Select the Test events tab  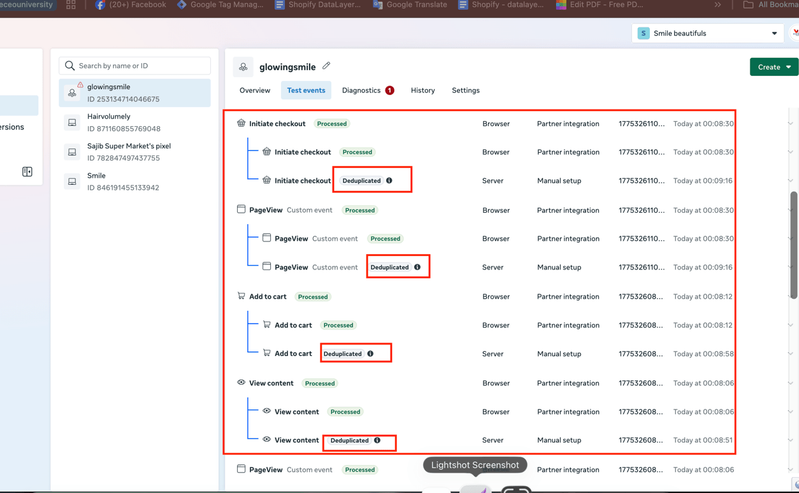pyautogui.click(x=306, y=90)
